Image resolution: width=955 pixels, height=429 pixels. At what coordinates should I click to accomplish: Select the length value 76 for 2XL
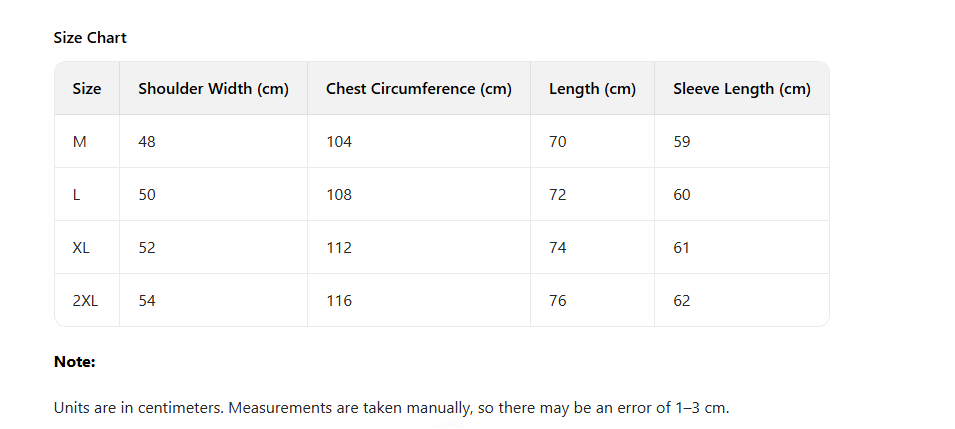[558, 301]
